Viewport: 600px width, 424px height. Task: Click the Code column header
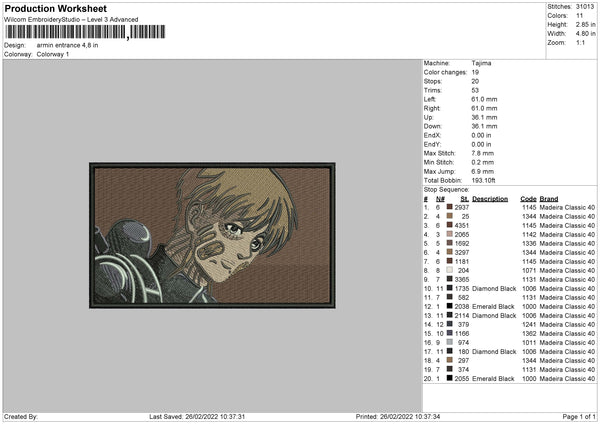[x=528, y=198]
